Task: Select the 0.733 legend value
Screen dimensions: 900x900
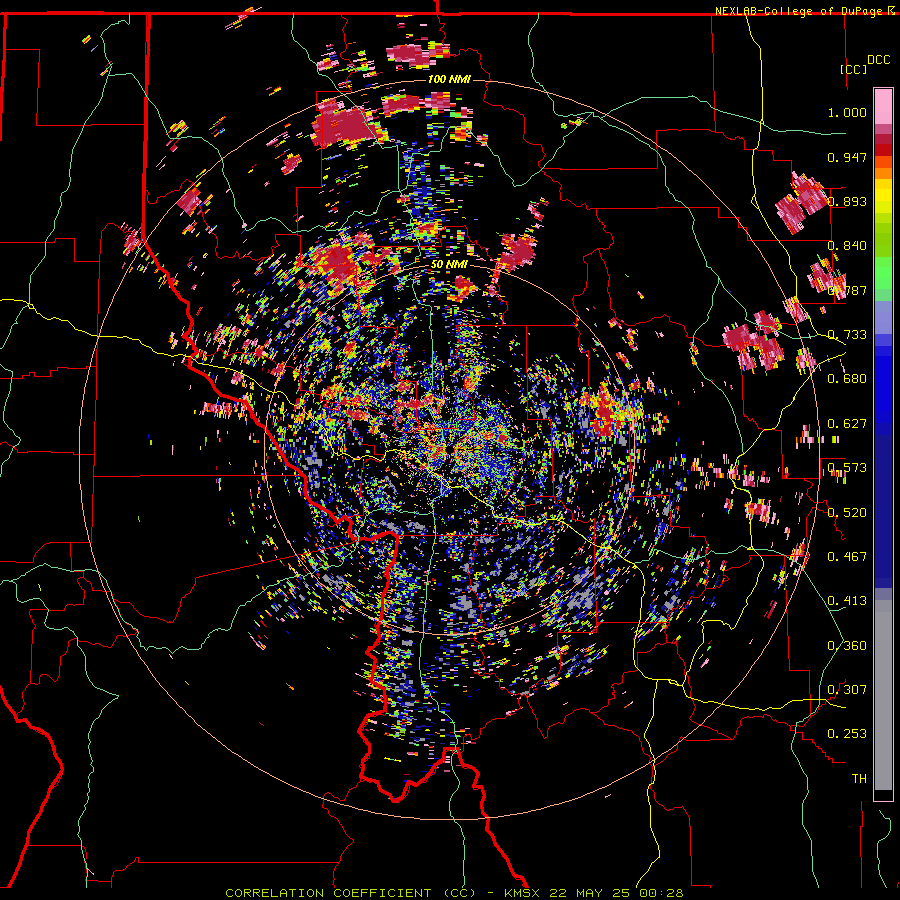Action: [x=847, y=335]
